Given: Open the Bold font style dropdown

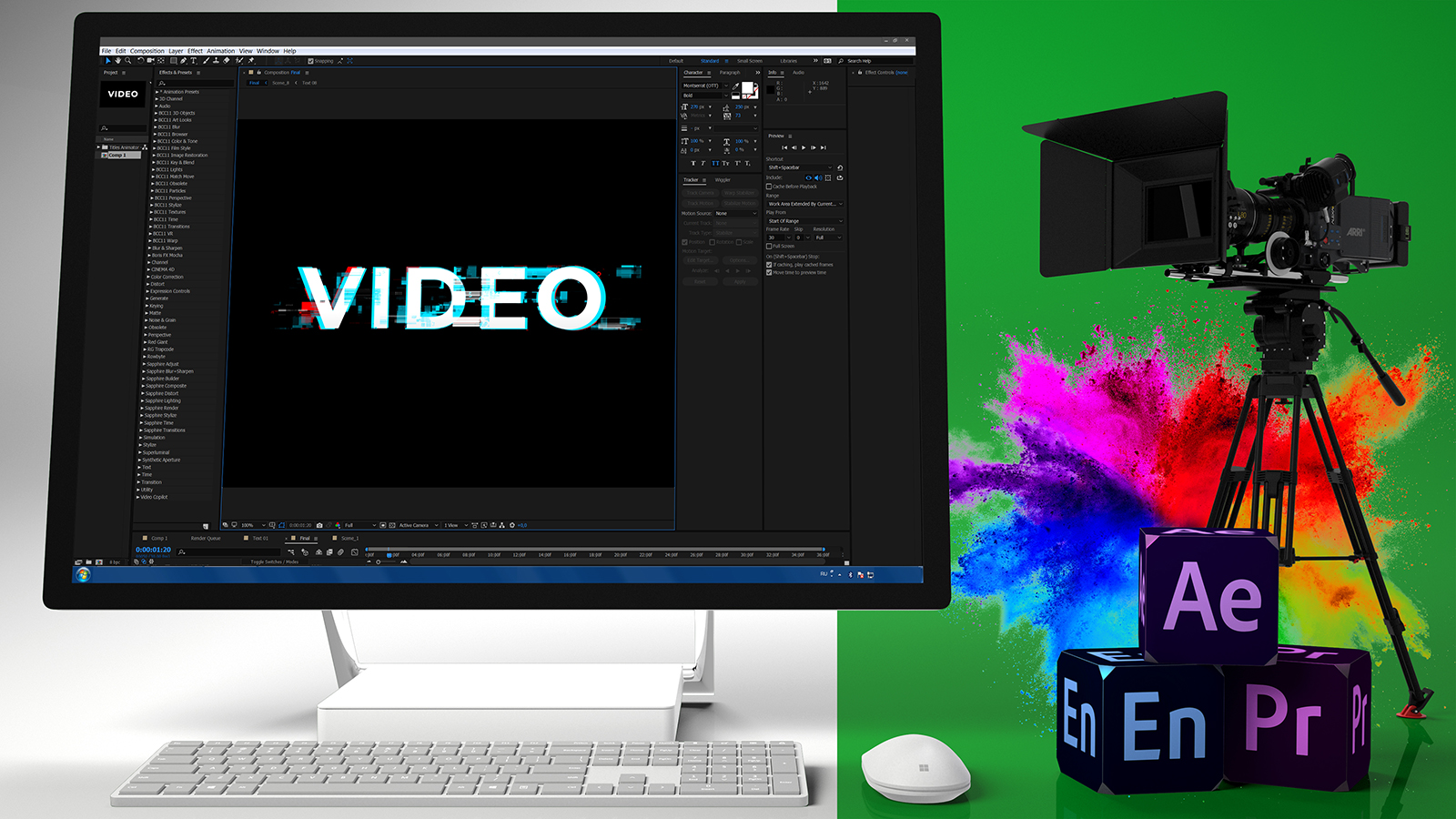Looking at the screenshot, I should tap(705, 96).
